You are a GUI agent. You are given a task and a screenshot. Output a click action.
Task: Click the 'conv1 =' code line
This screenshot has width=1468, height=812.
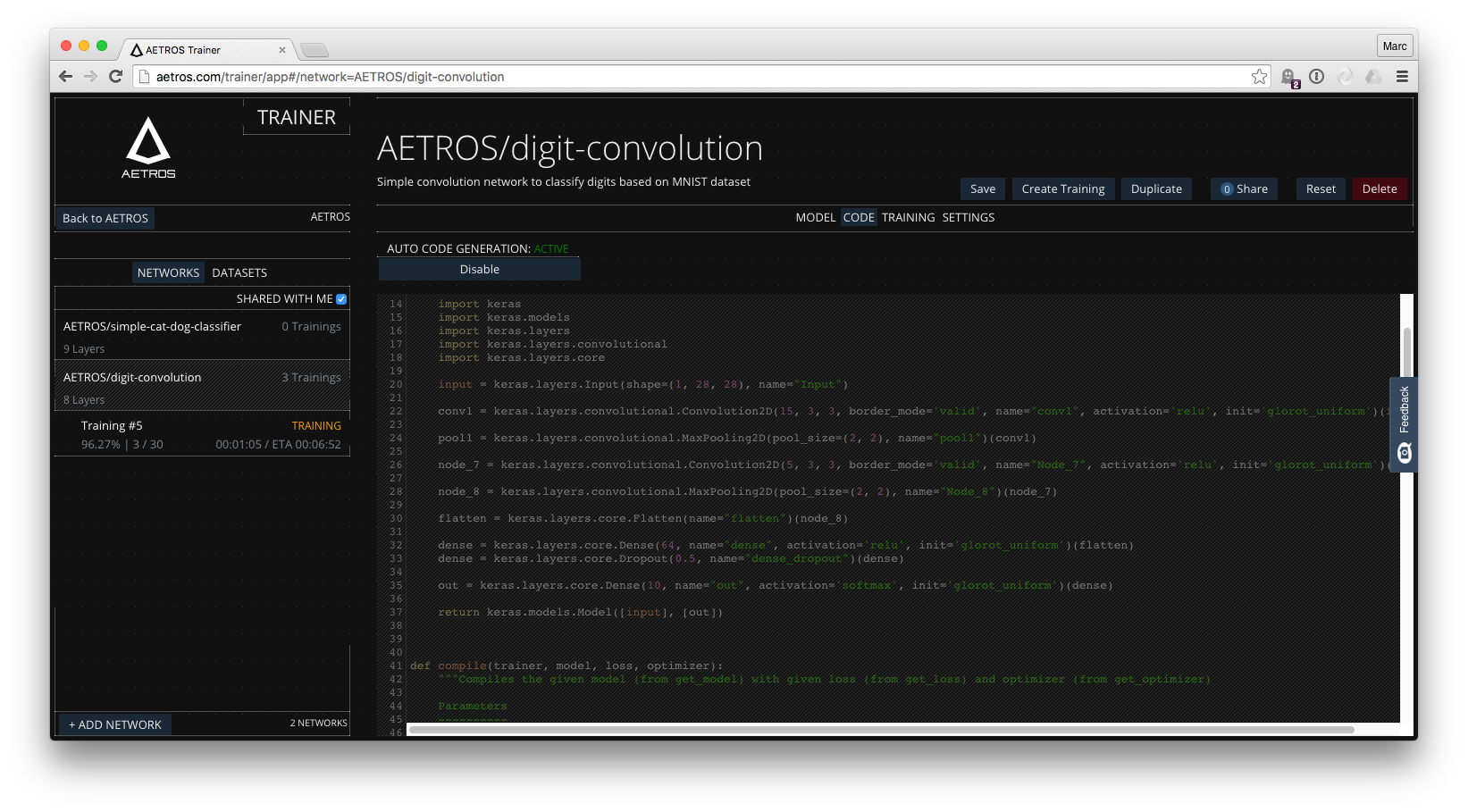click(913, 412)
